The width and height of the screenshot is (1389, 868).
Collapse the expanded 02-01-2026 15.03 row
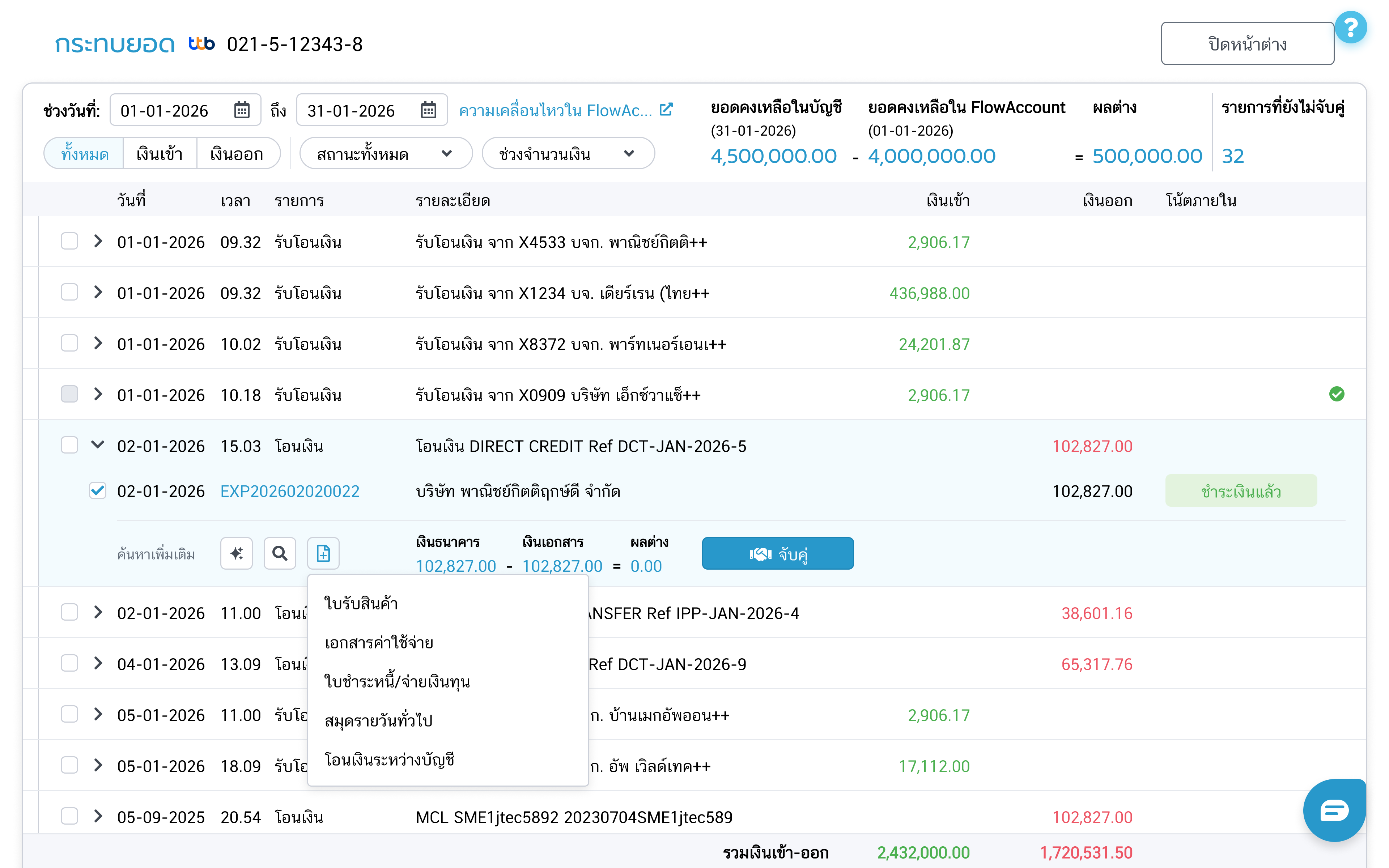tap(98, 445)
